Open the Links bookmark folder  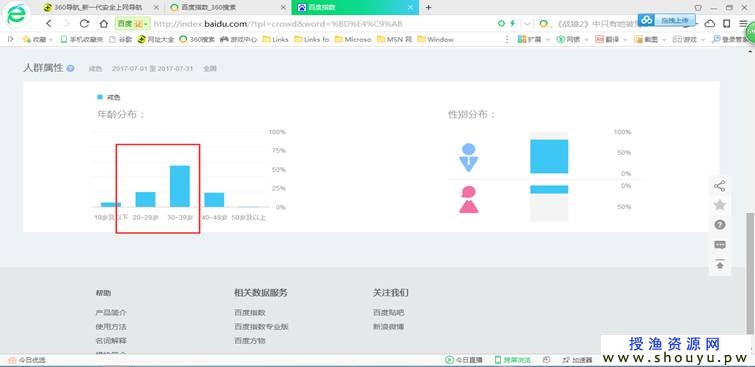275,39
